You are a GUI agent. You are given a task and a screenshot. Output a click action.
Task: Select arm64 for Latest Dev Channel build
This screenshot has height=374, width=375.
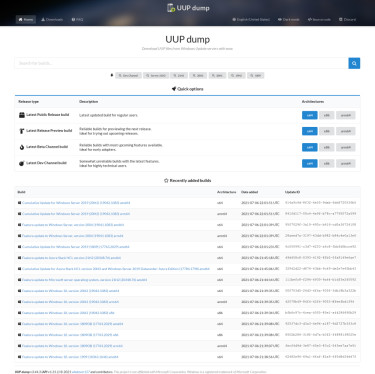click(x=346, y=163)
